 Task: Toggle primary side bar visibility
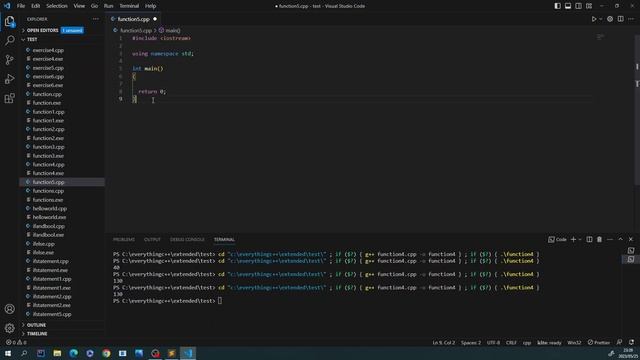[557, 6]
